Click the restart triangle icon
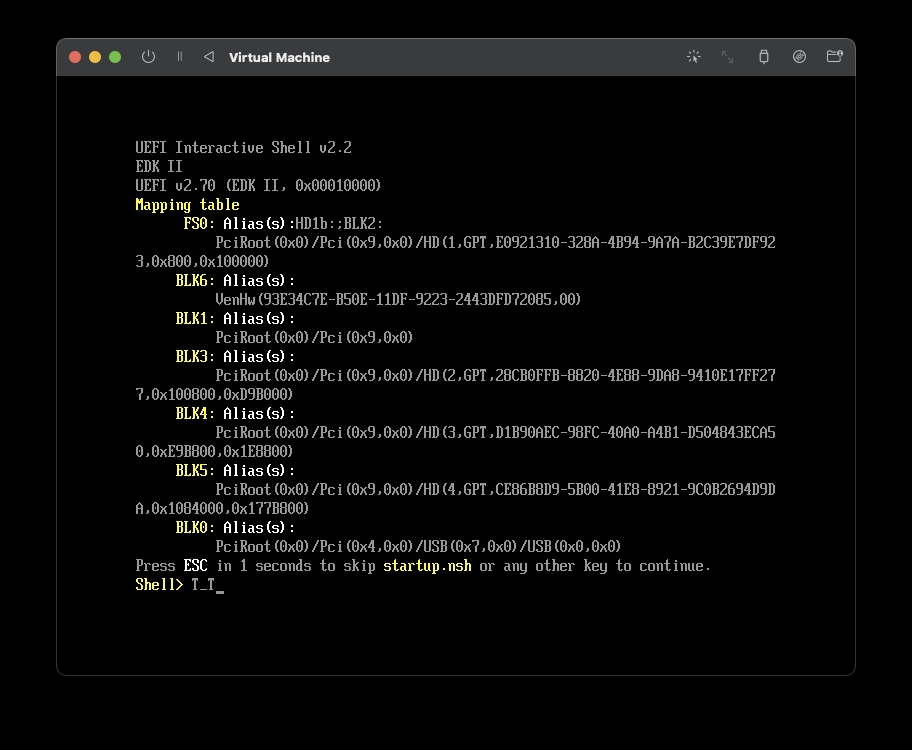 tap(209, 57)
